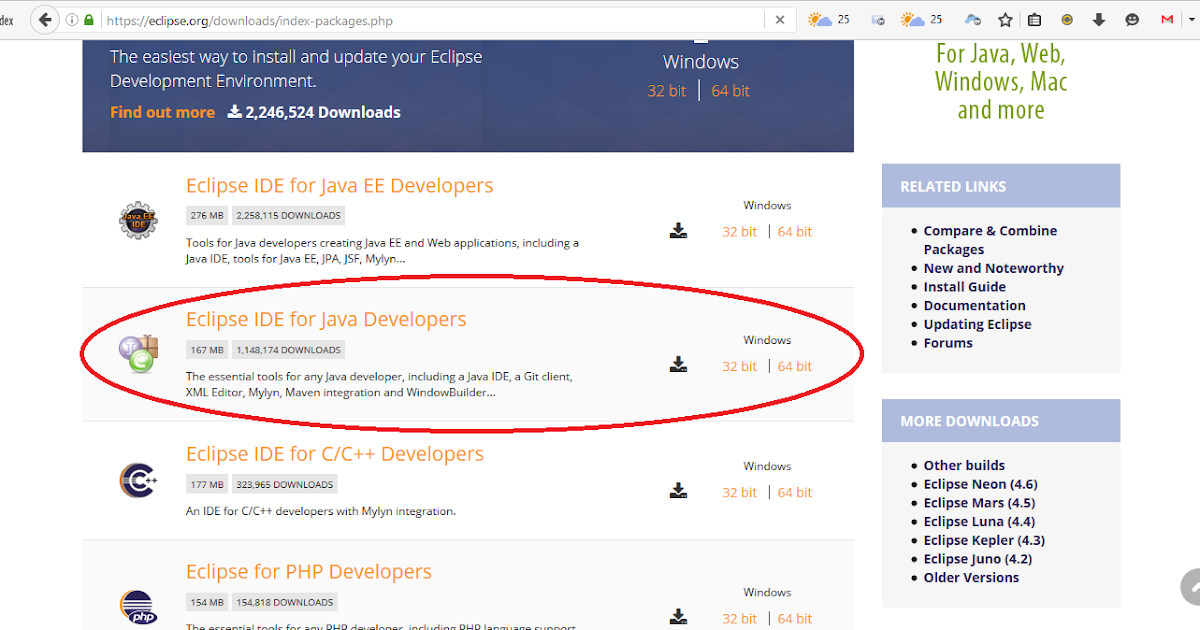Click the 167 MB size badge

207,350
